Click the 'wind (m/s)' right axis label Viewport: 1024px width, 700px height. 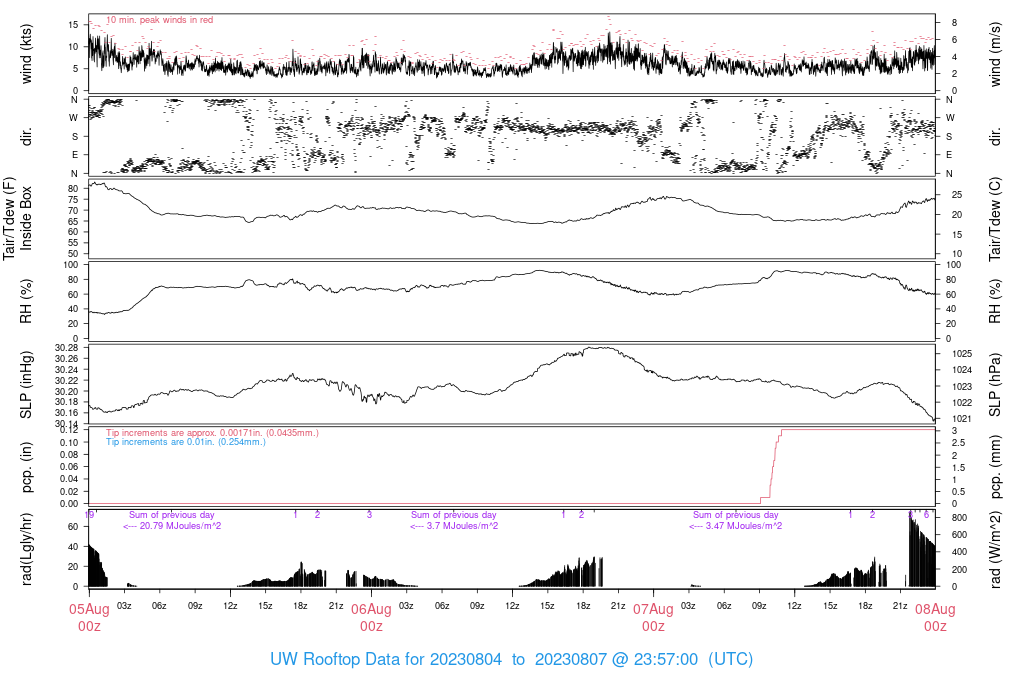995,54
